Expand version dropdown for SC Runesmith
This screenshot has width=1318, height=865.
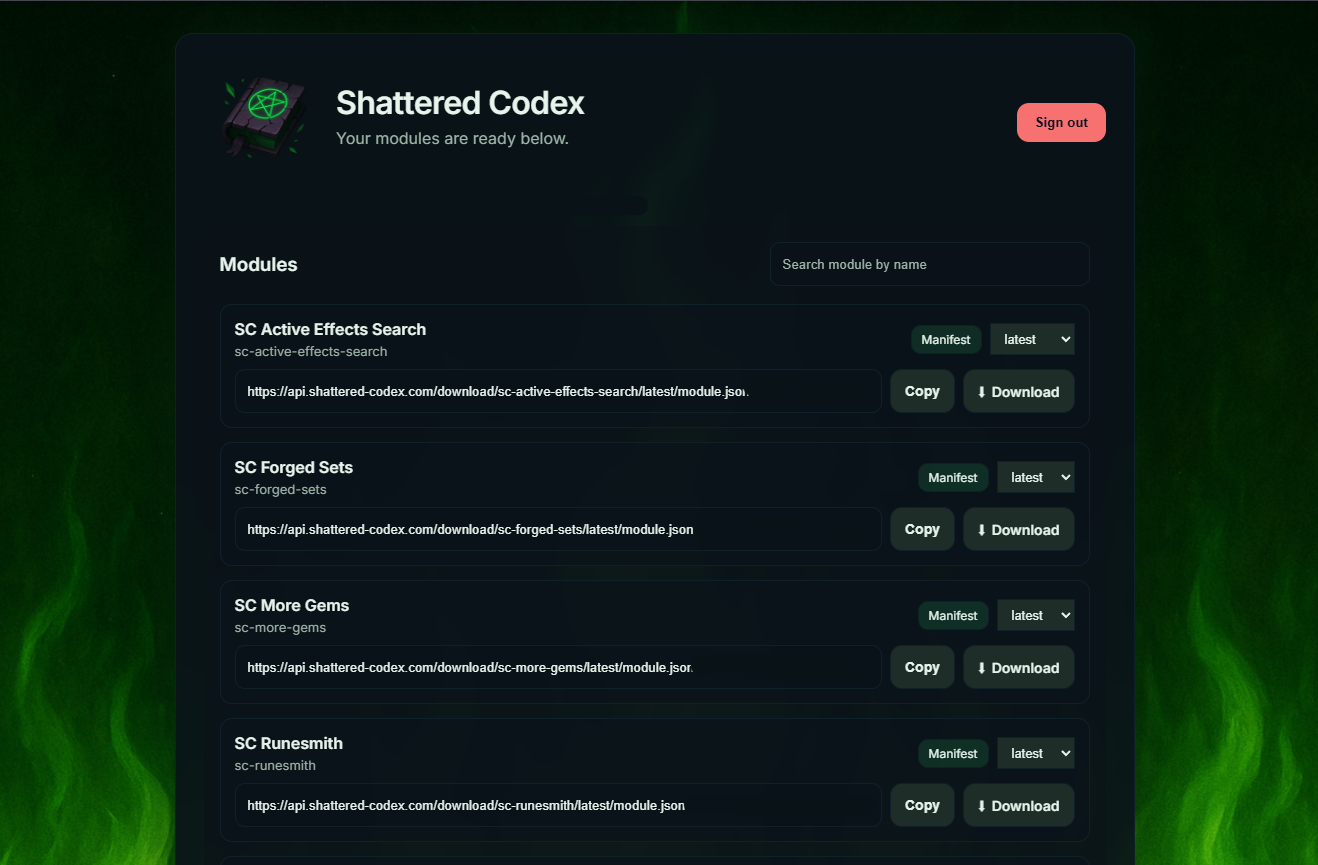point(1035,753)
